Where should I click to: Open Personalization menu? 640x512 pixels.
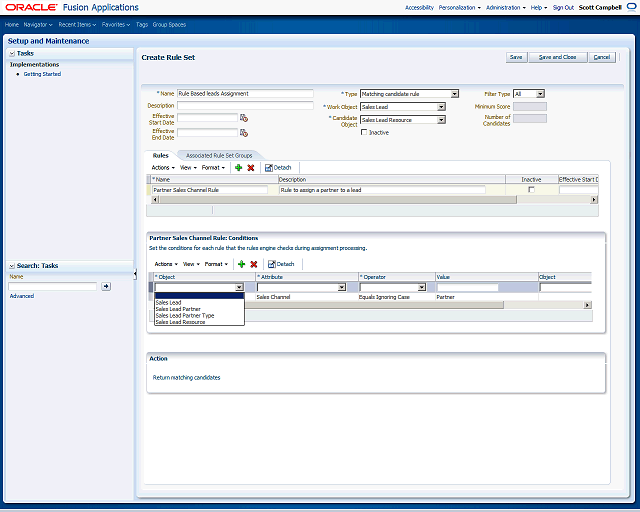click(460, 7)
